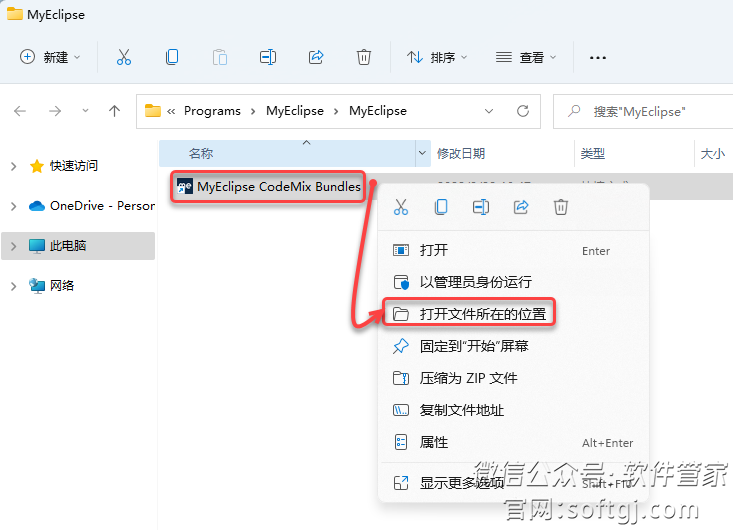Click the Copy icon in context menu
The height and width of the screenshot is (530, 733).
click(x=440, y=207)
